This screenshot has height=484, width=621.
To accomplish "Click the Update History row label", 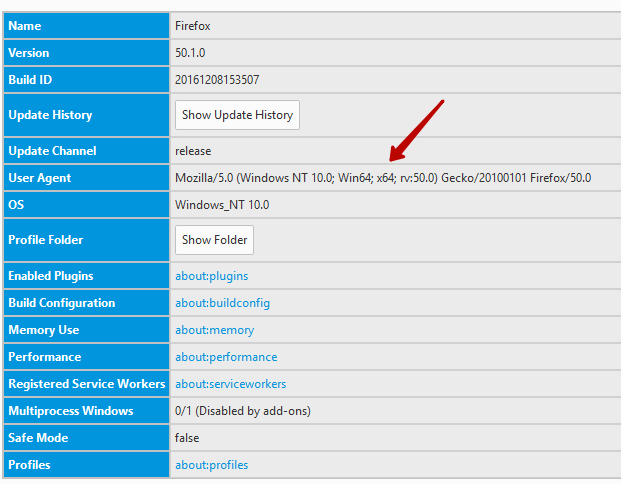I will coord(50,115).
